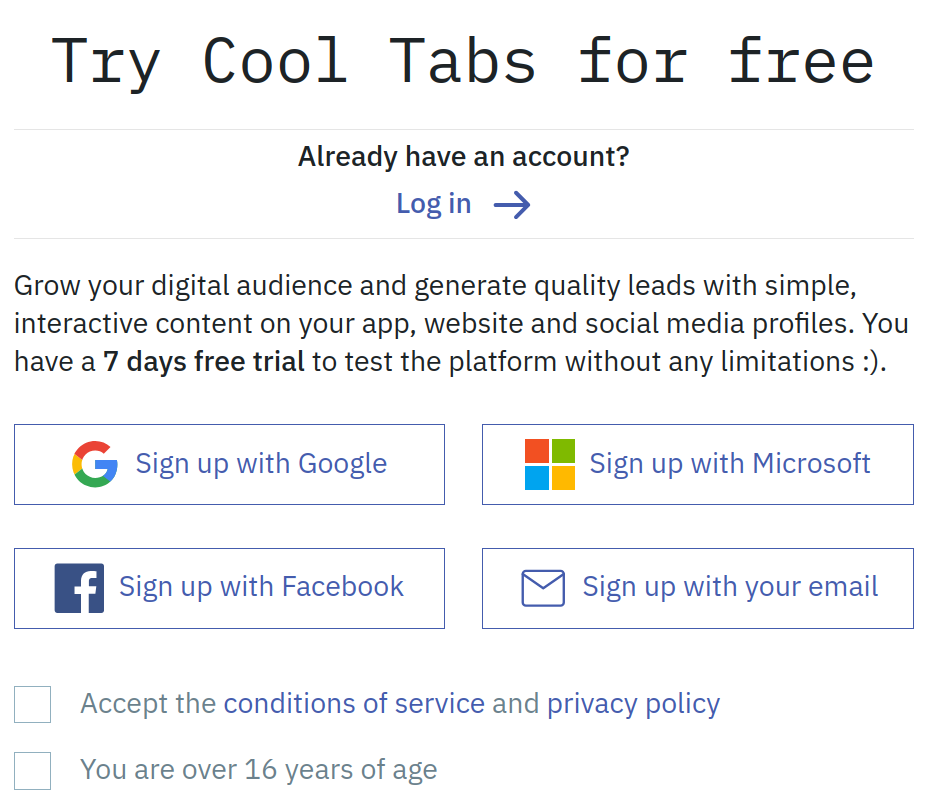The height and width of the screenshot is (793, 935).
Task: Click the Microsoft logo icon
Action: pos(550,464)
